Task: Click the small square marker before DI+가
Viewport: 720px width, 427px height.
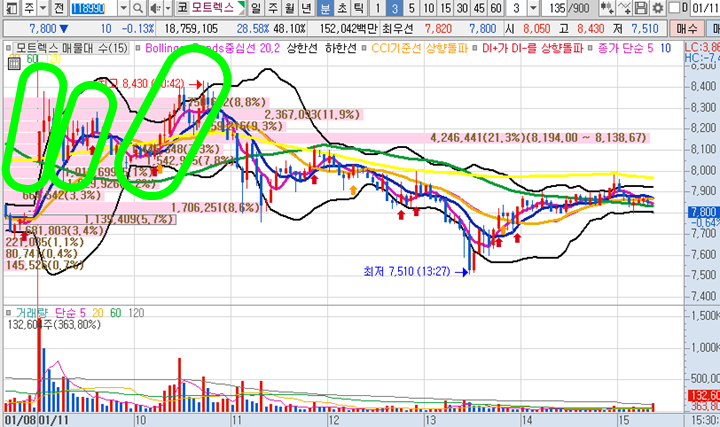Action: click(x=475, y=48)
